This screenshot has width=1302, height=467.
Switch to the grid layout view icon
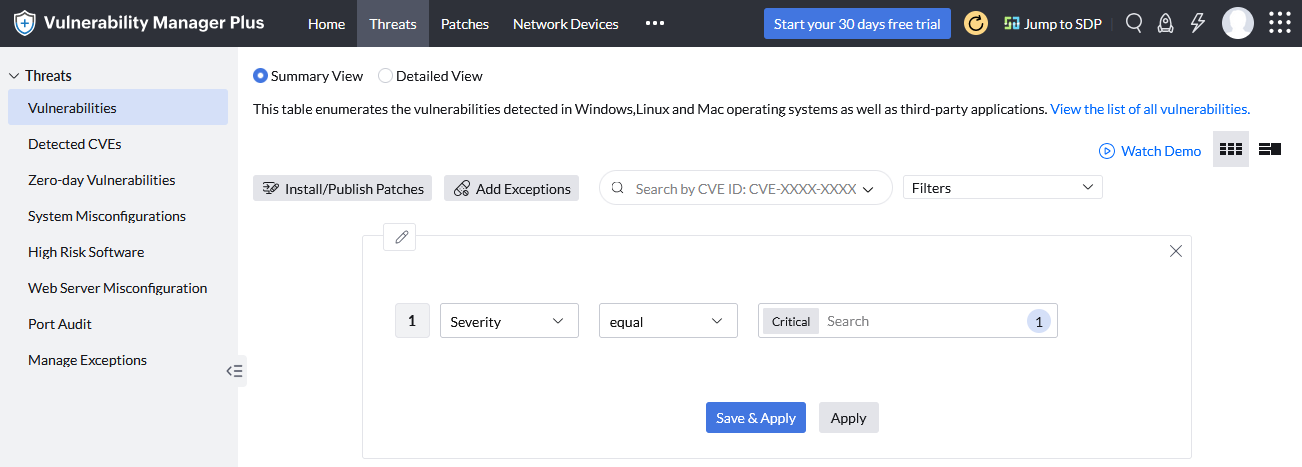coord(1231,149)
